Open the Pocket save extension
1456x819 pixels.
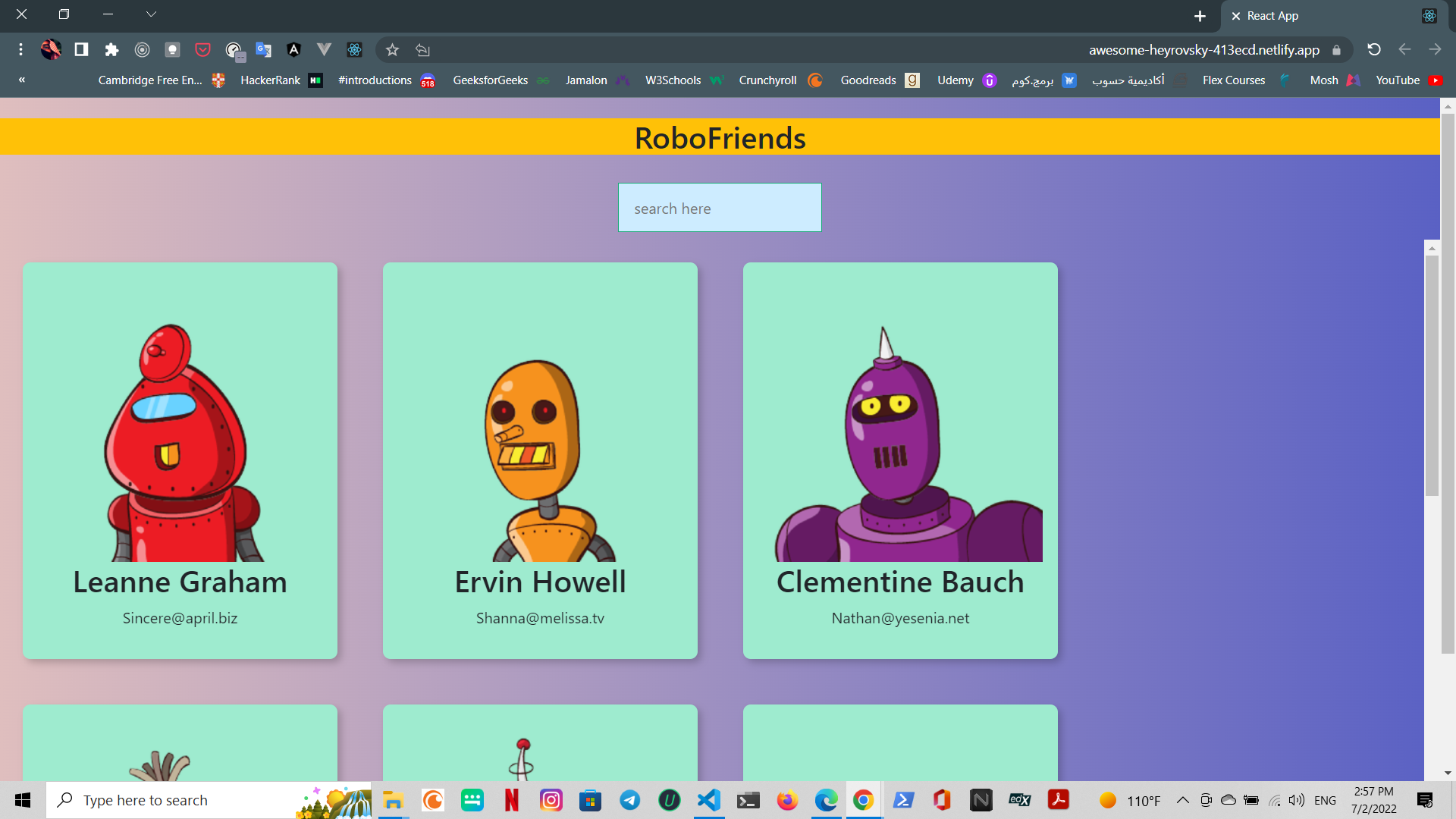(202, 50)
